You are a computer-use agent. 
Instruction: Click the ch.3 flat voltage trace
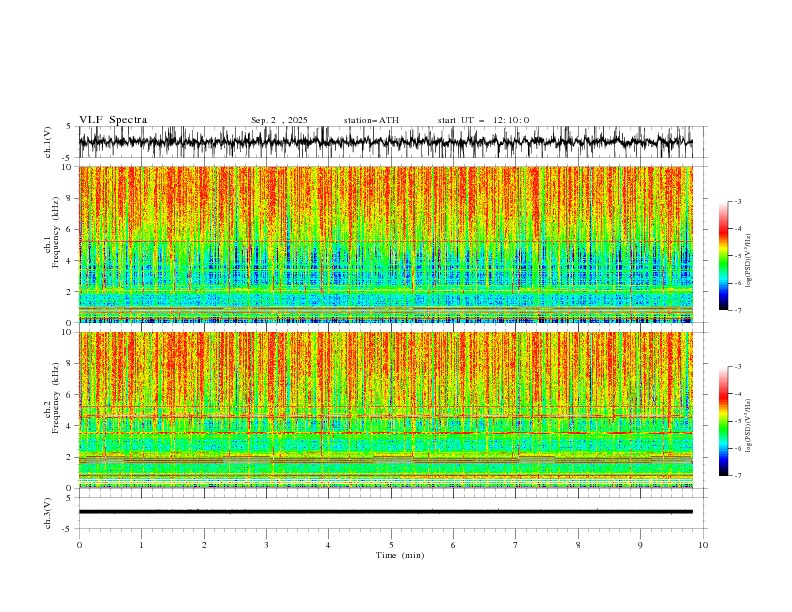click(x=386, y=512)
